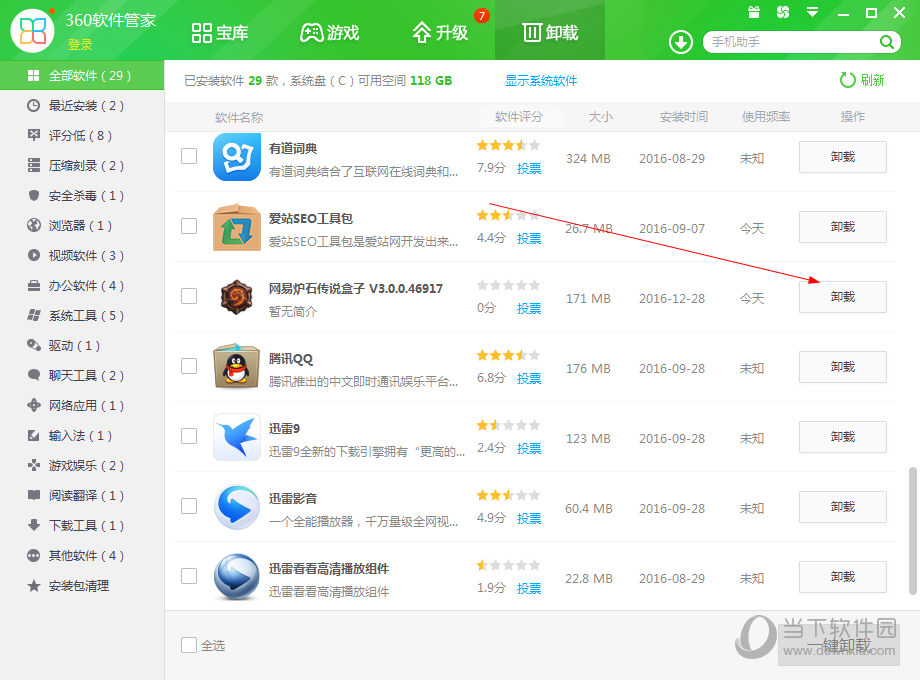Image resolution: width=920 pixels, height=680 pixels.
Task: Check the checkbox next to 有道词典
Action: (188, 157)
